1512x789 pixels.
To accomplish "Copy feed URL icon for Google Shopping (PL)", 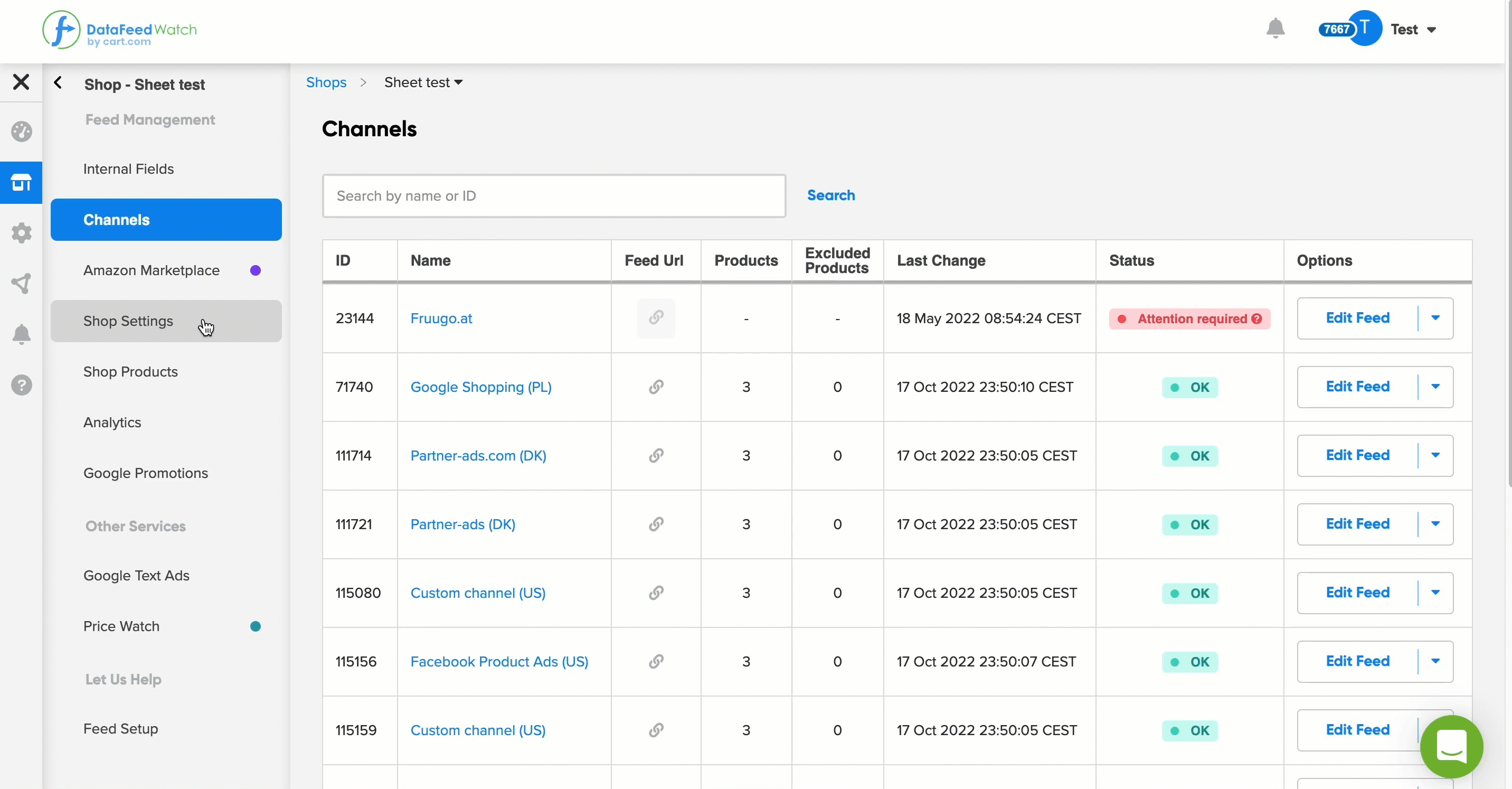I will pos(656,387).
